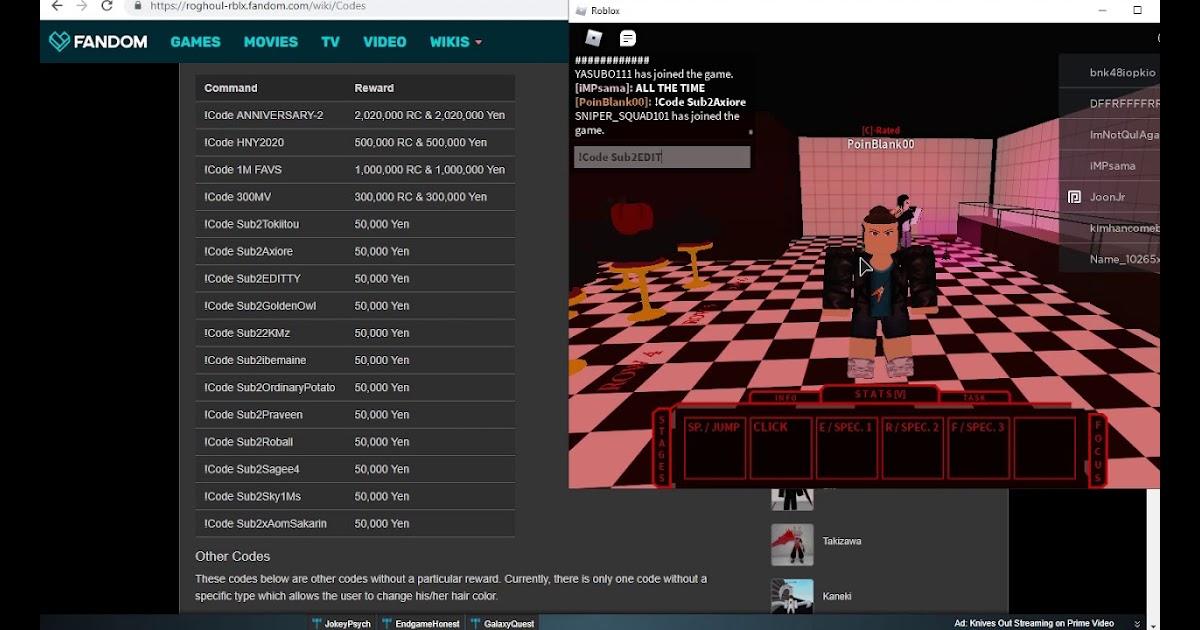This screenshot has height=630, width=1200.
Task: Open the Roblox menu icon in game
Action: 594,38
